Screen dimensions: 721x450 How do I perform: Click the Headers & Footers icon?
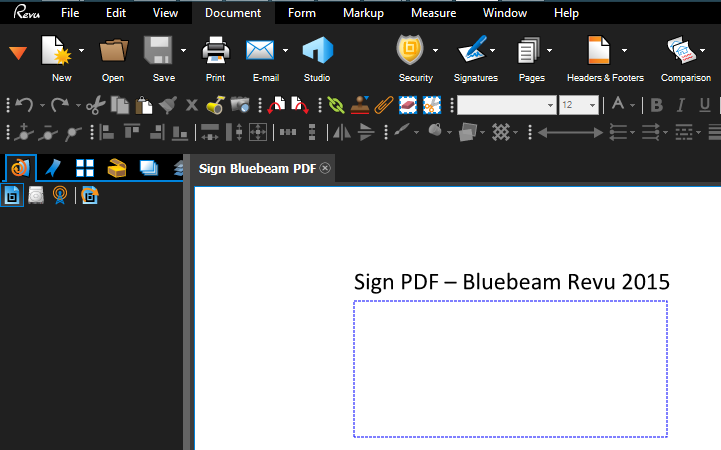coord(599,50)
